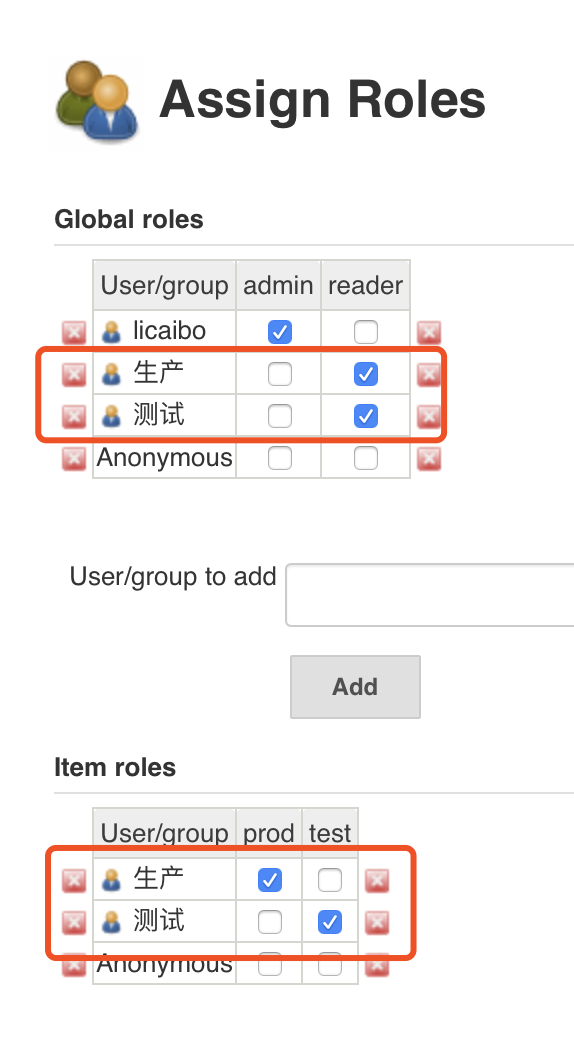Uncheck reader role for global 生产

[366, 374]
